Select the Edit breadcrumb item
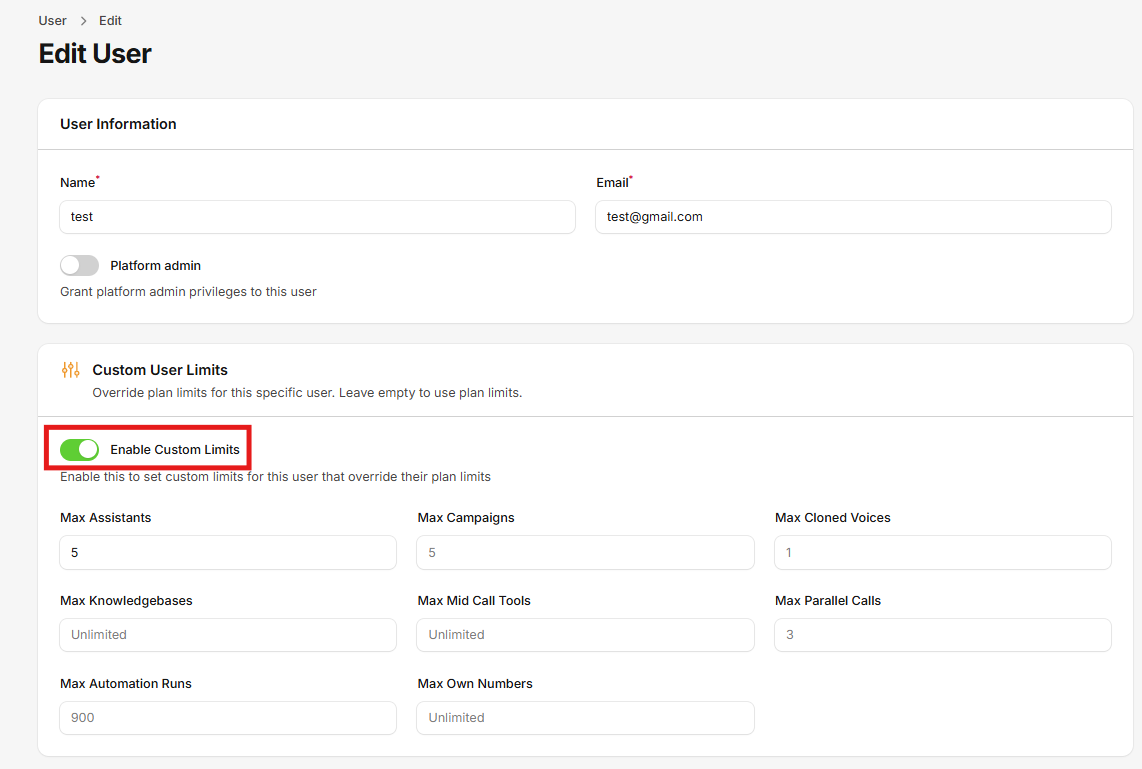Viewport: 1142px width, 769px height. point(110,20)
